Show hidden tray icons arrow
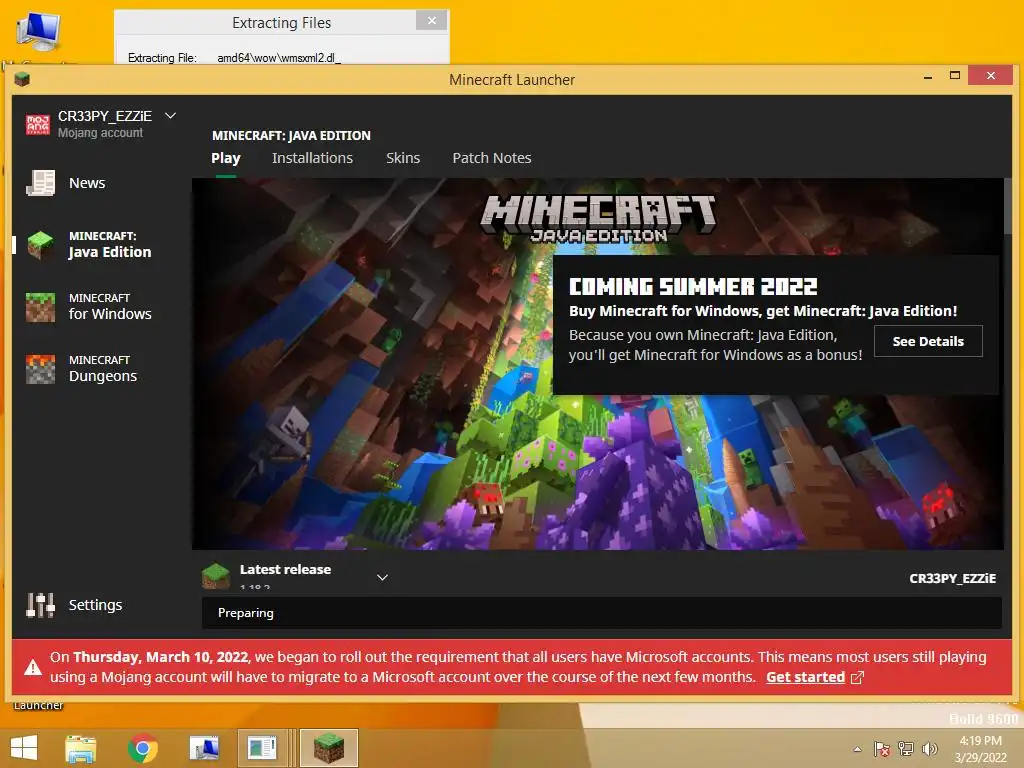The height and width of the screenshot is (768, 1024). (857, 749)
